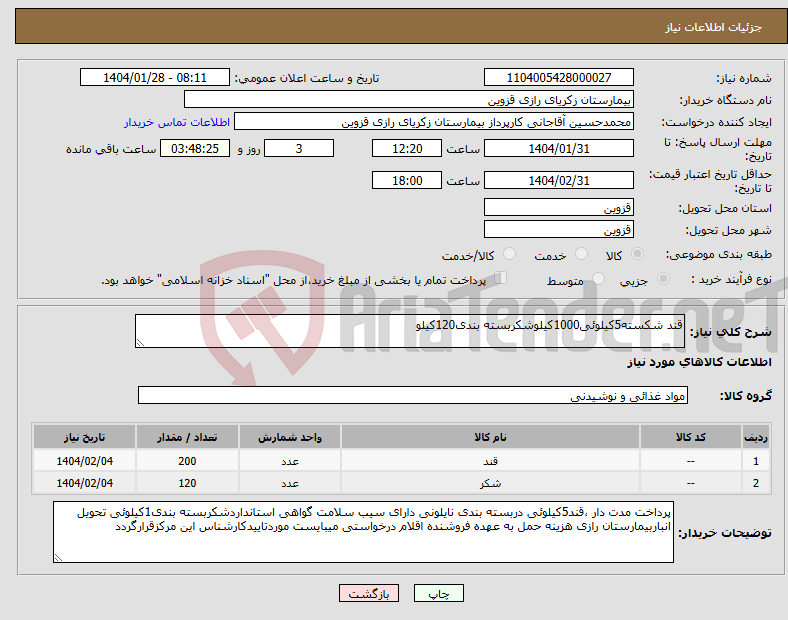Click the requester field محمدحسین آقاجانی
The height and width of the screenshot is (620, 788).
pos(434,122)
